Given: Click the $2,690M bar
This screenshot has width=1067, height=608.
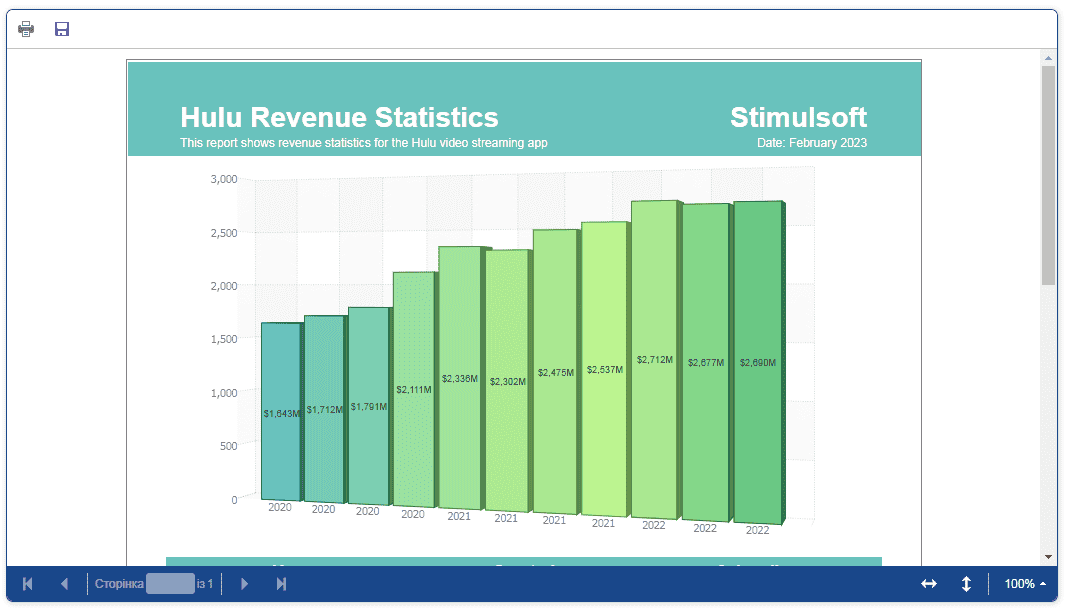Looking at the screenshot, I should pos(758,362).
